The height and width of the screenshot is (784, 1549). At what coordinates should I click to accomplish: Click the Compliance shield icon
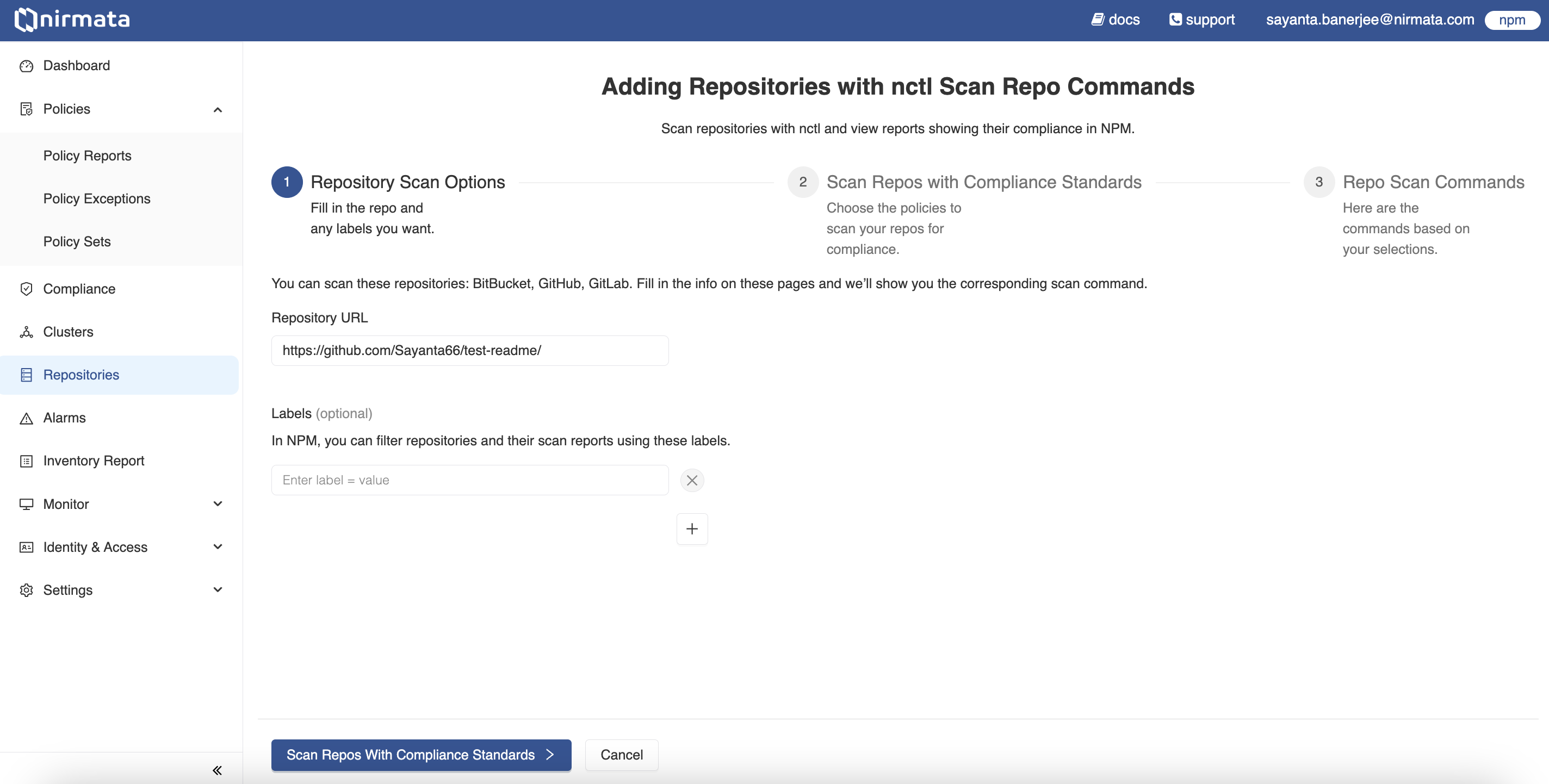coord(26,289)
